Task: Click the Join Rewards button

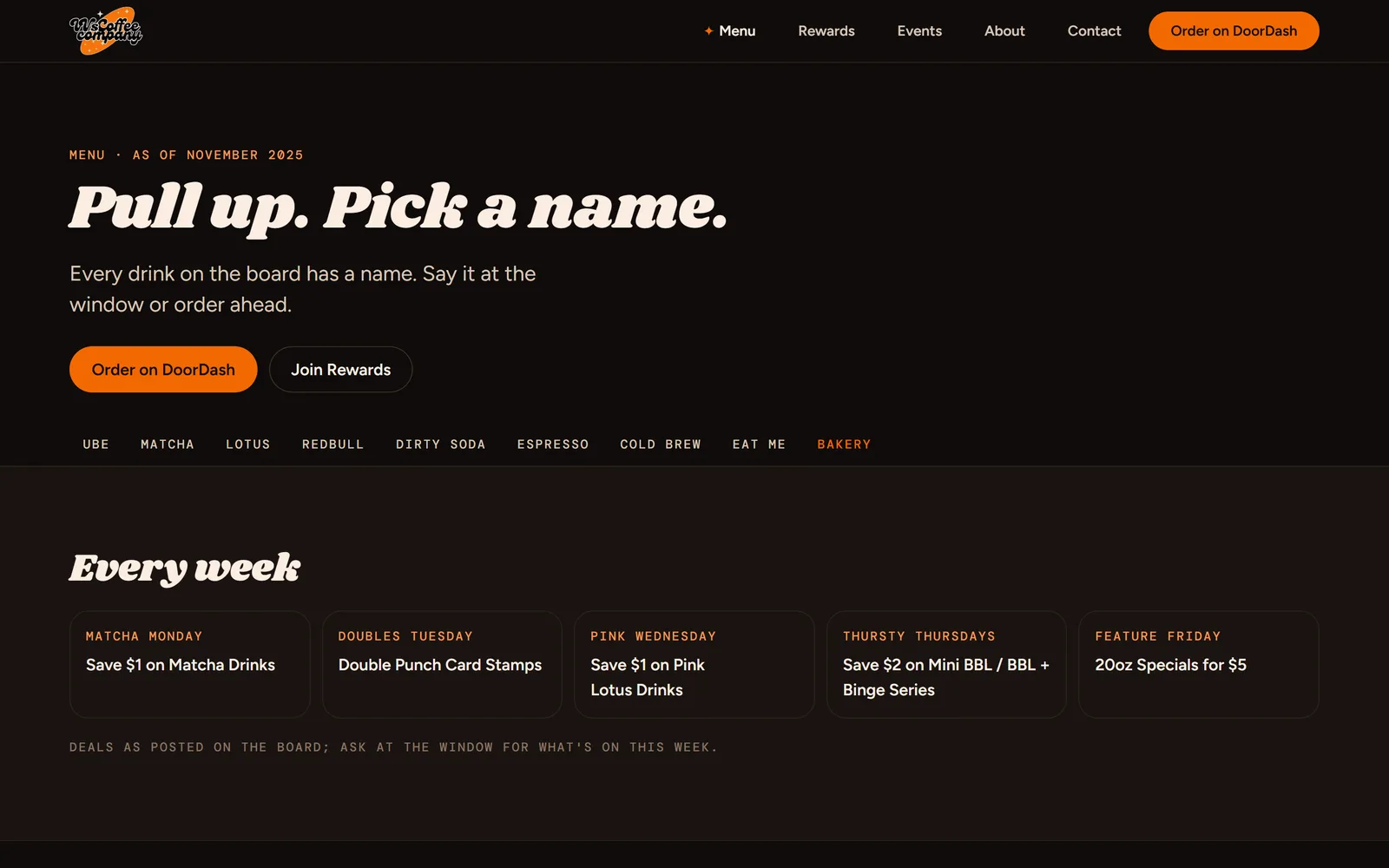Action: pos(340,370)
